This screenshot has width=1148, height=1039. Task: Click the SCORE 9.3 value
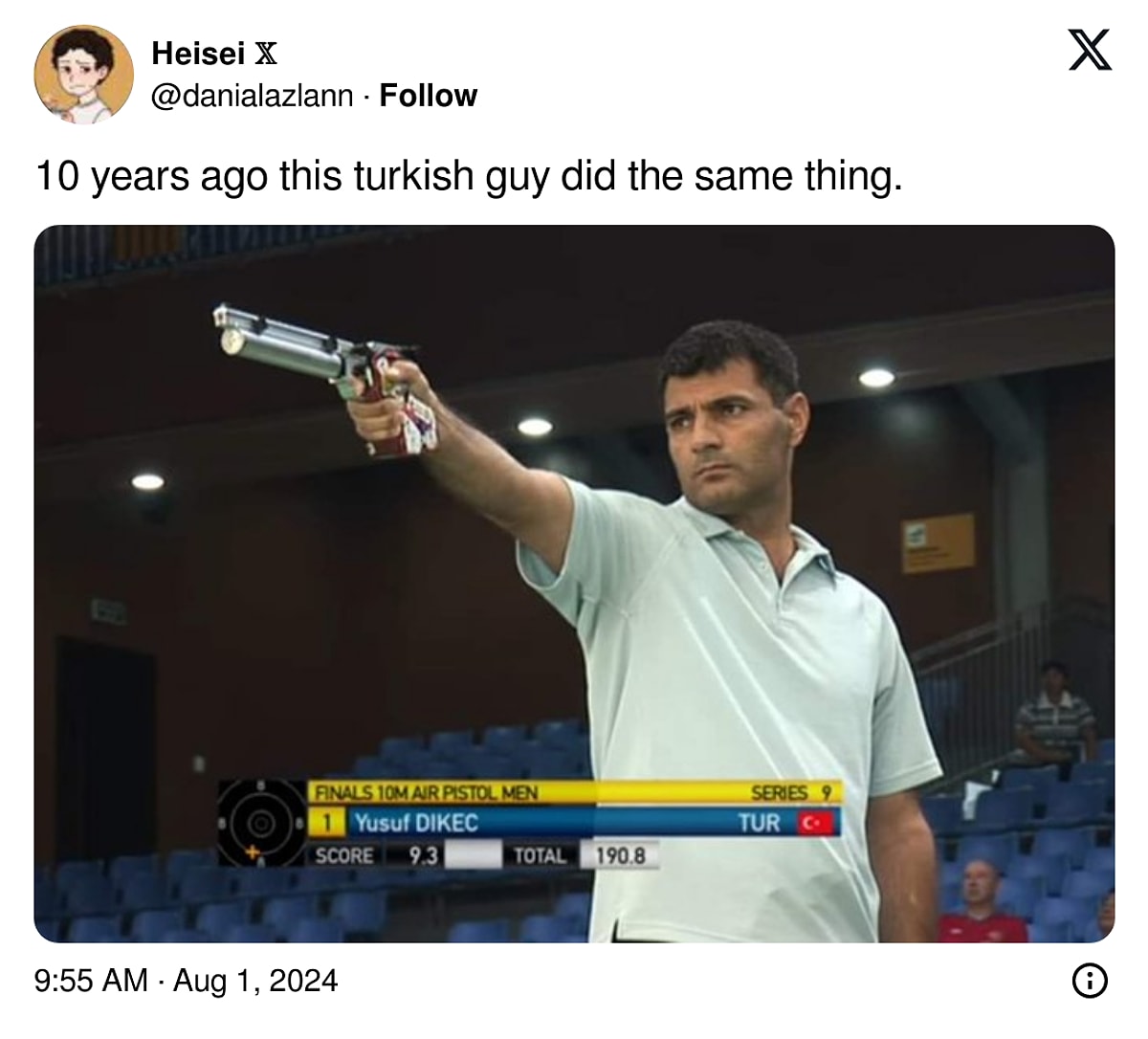[424, 855]
